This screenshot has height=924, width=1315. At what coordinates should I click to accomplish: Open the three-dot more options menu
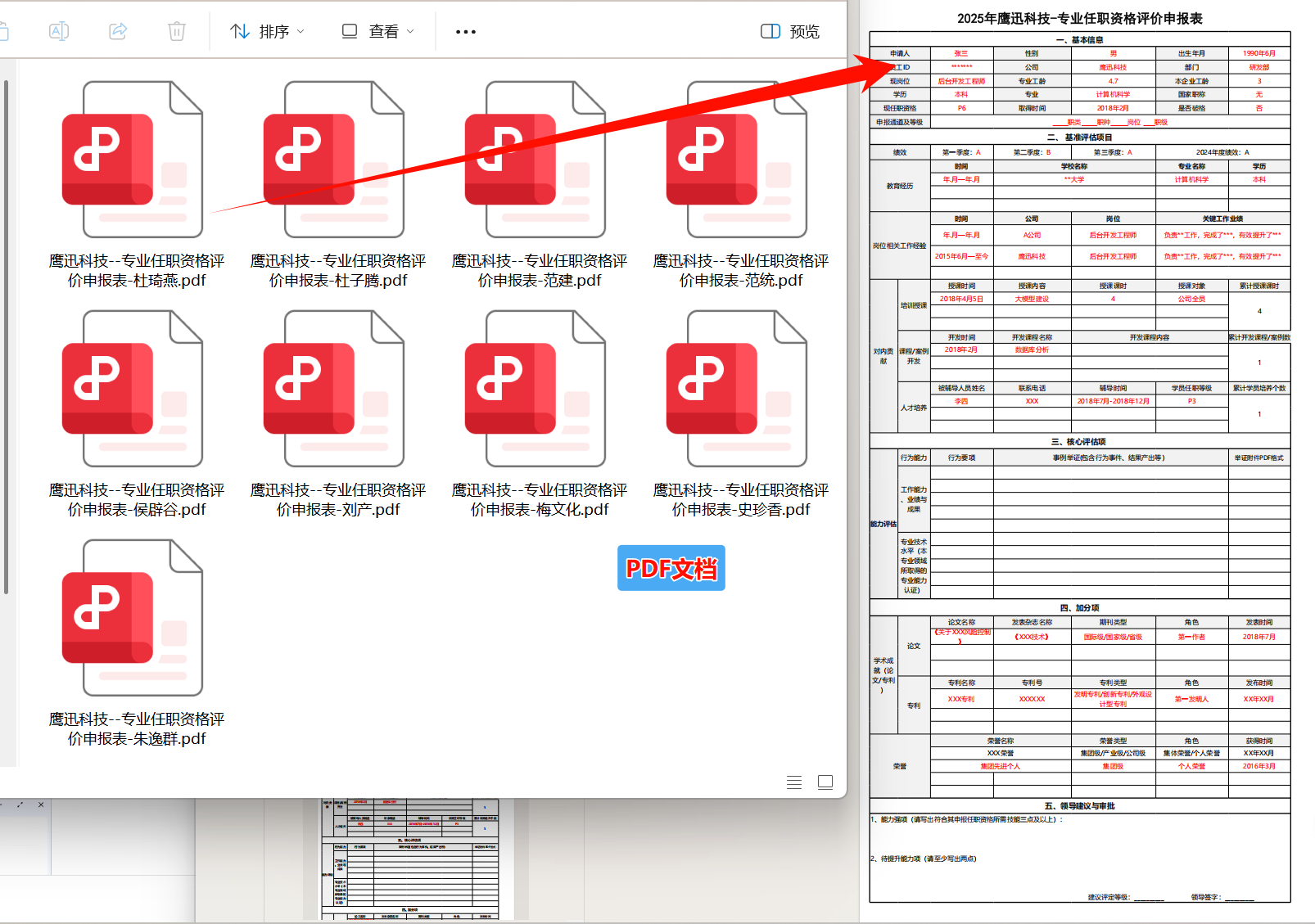coord(465,32)
